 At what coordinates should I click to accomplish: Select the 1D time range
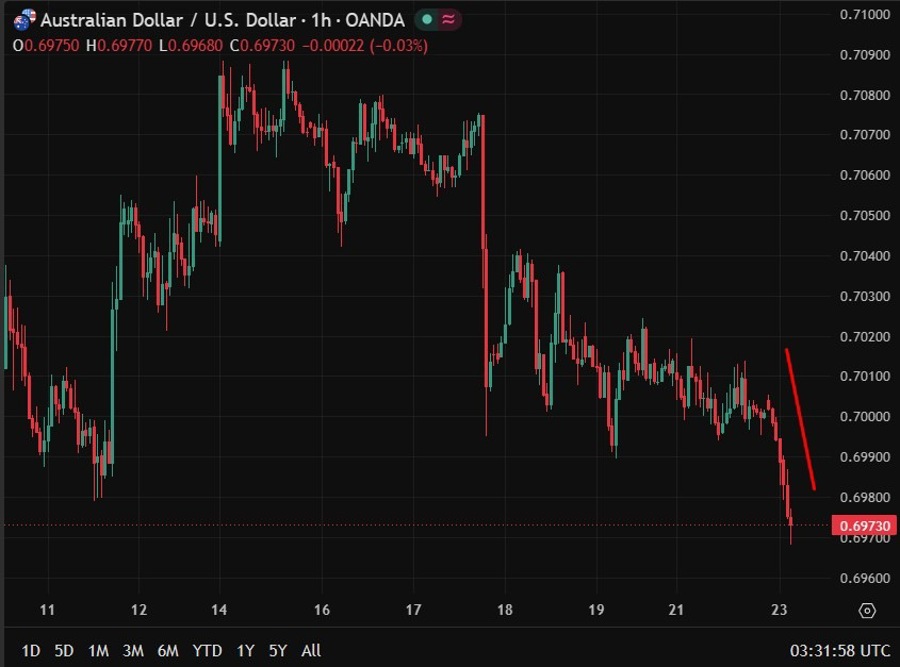coord(30,650)
